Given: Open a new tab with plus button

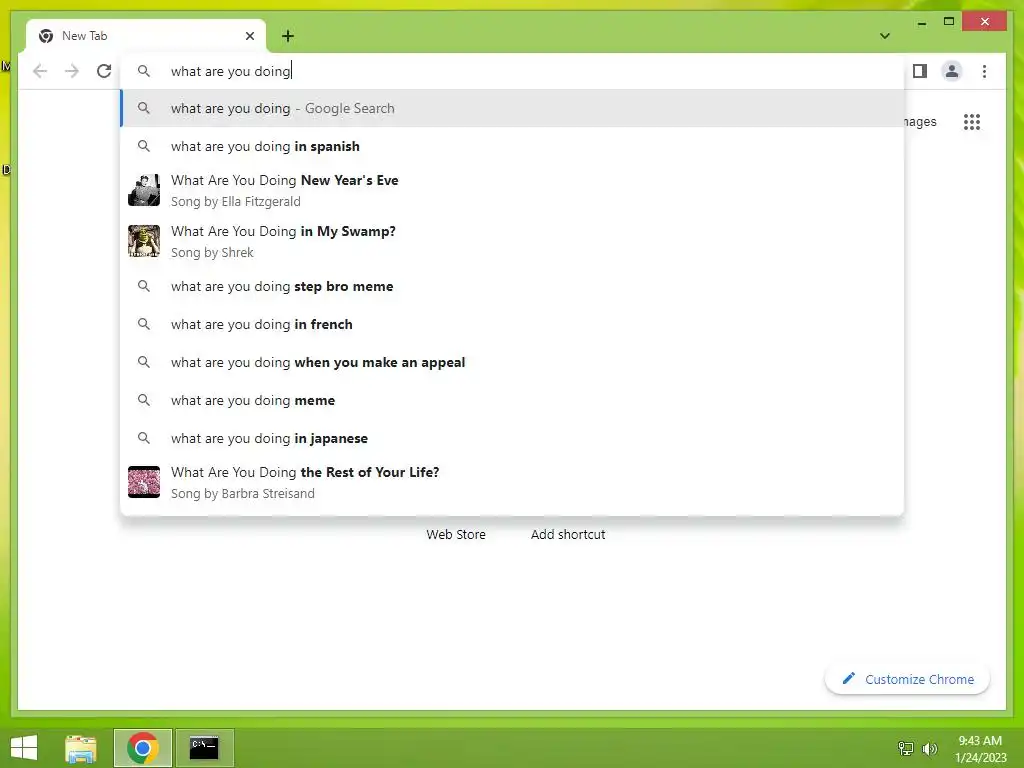Looking at the screenshot, I should pyautogui.click(x=288, y=36).
